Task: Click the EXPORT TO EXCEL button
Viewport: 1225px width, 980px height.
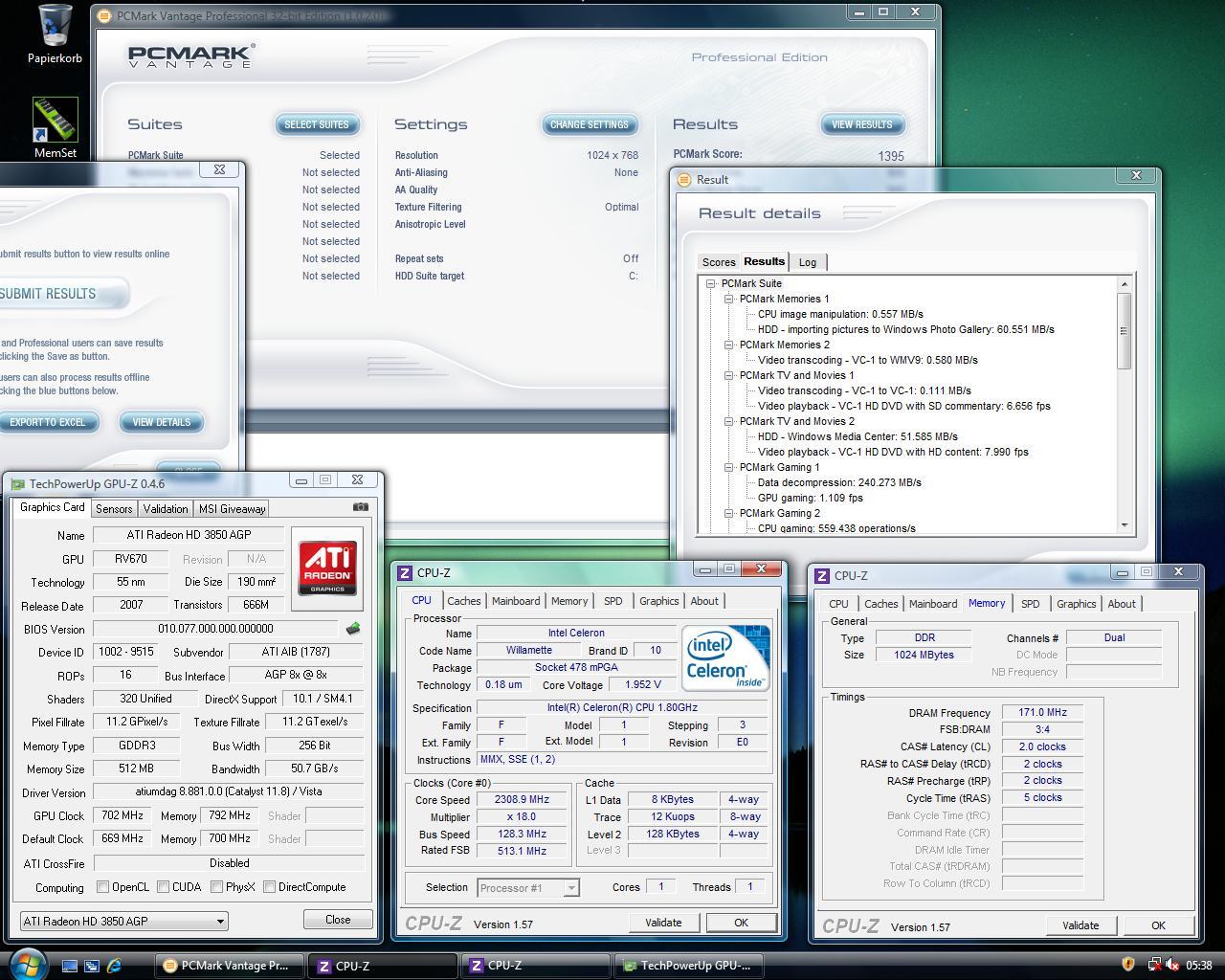Action: coord(48,422)
